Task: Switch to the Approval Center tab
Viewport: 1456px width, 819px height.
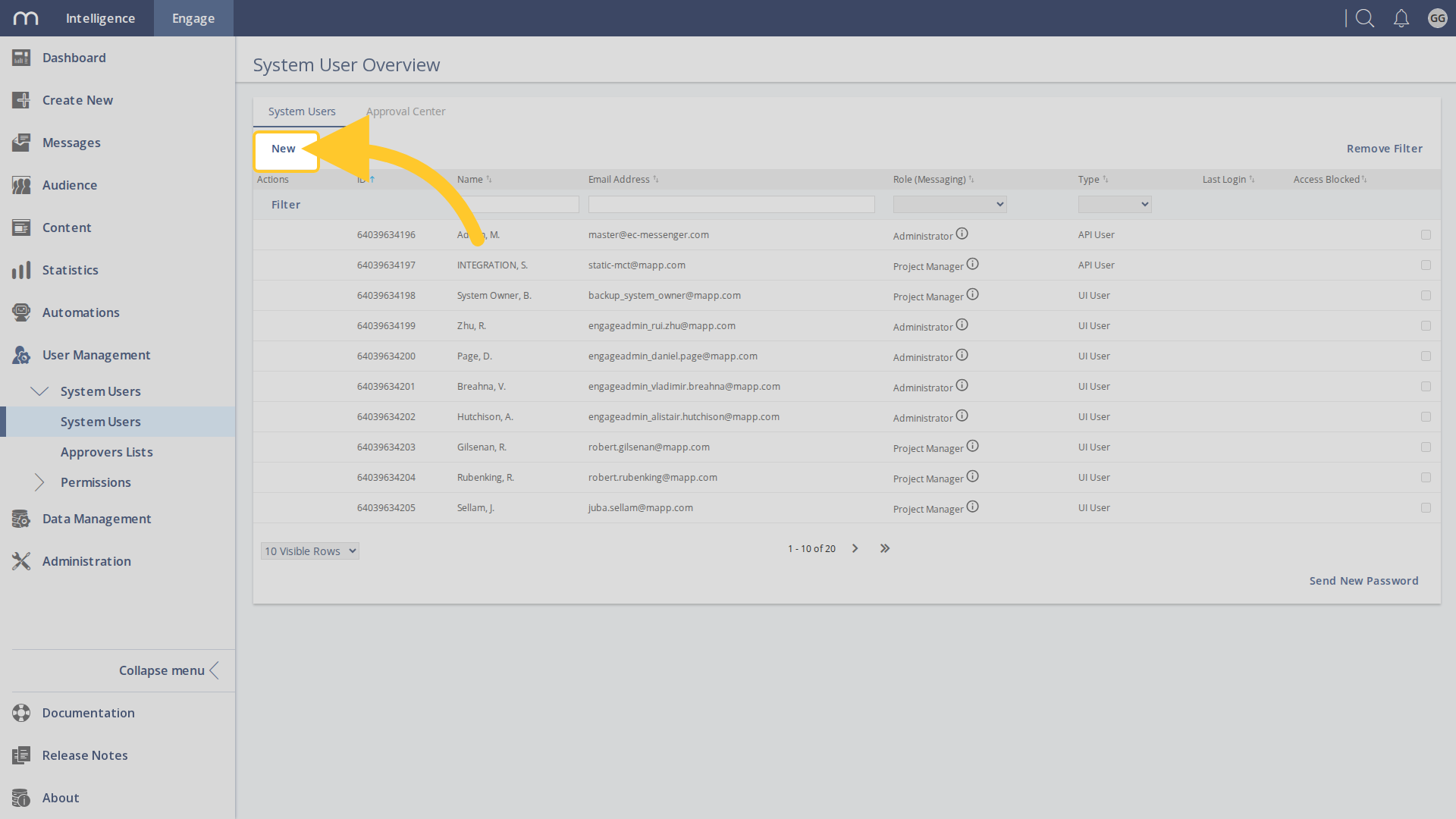Action: pyautogui.click(x=406, y=111)
